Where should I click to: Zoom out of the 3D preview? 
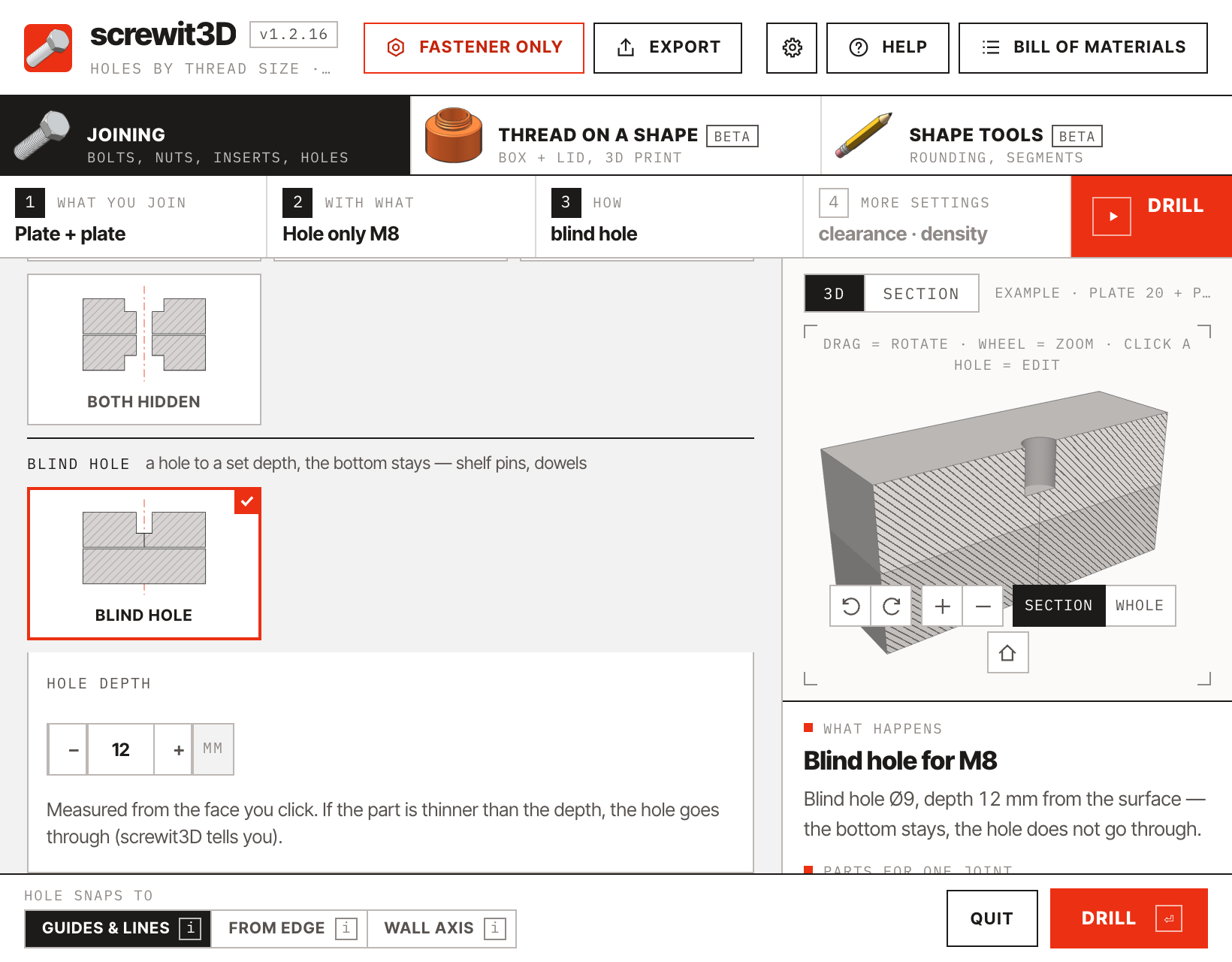click(x=983, y=606)
